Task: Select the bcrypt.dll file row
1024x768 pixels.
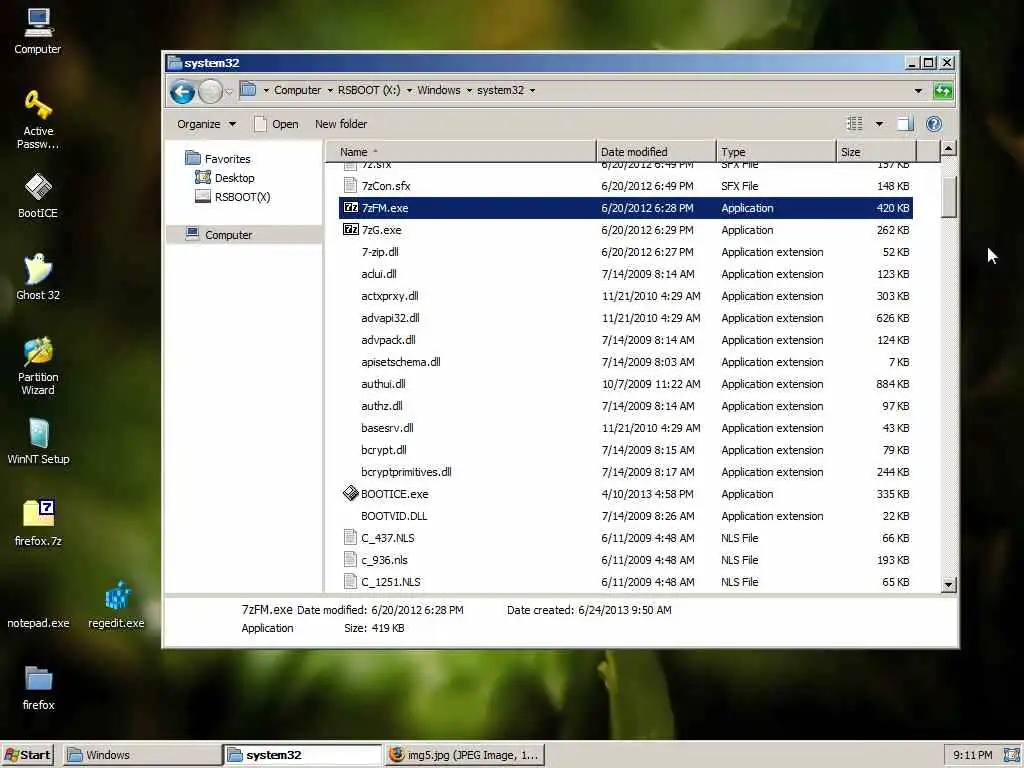Action: point(626,450)
